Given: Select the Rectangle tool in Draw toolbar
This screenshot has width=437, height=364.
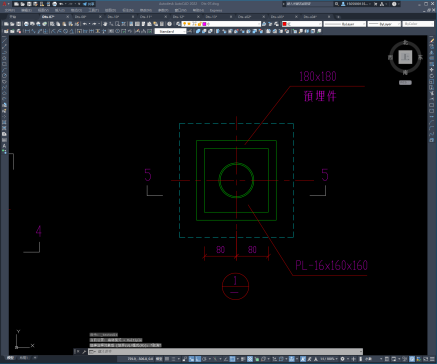Looking at the screenshot, I should pos(4,64).
